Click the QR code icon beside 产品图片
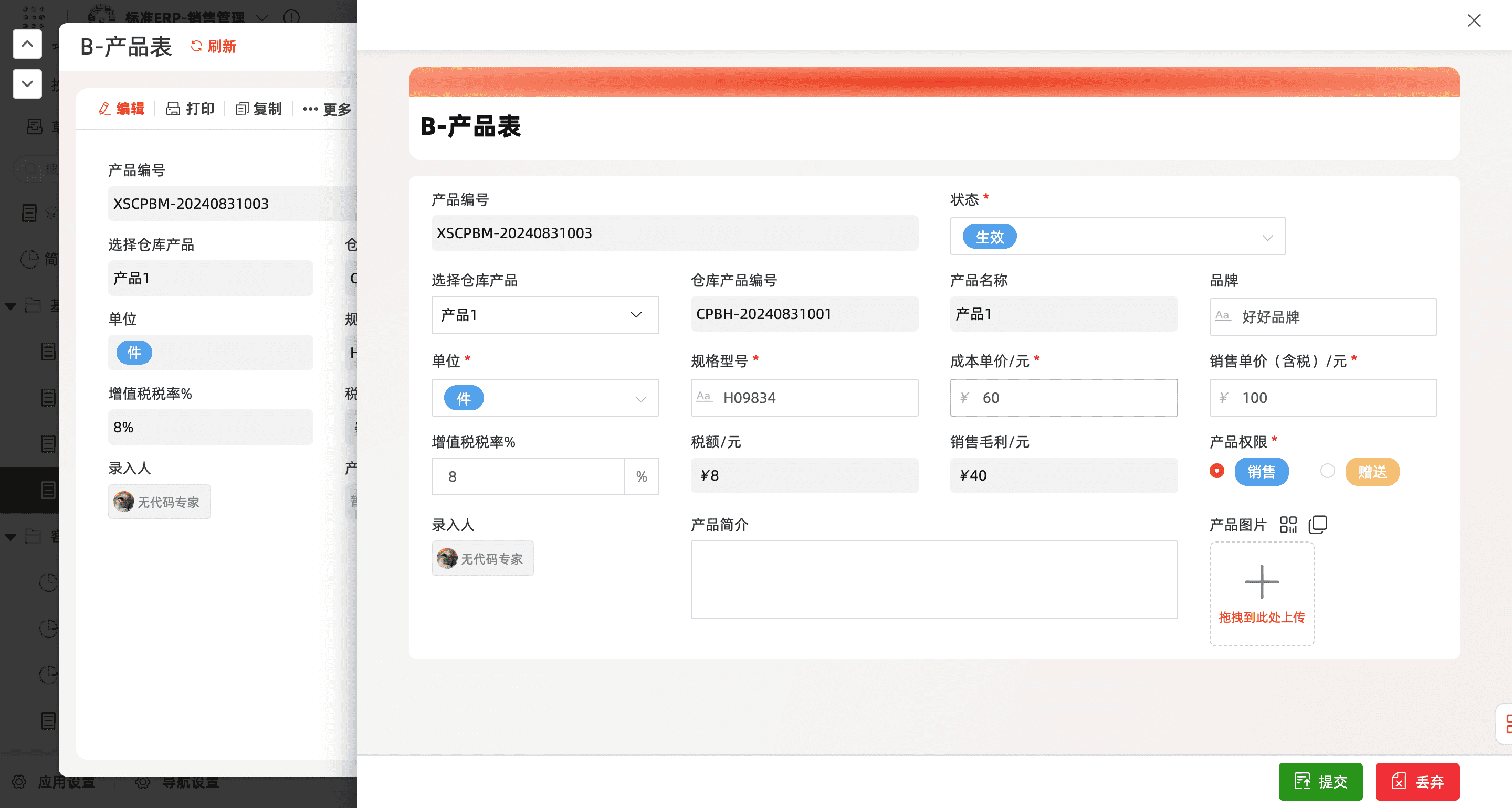Image resolution: width=1512 pixels, height=808 pixels. (x=1288, y=524)
